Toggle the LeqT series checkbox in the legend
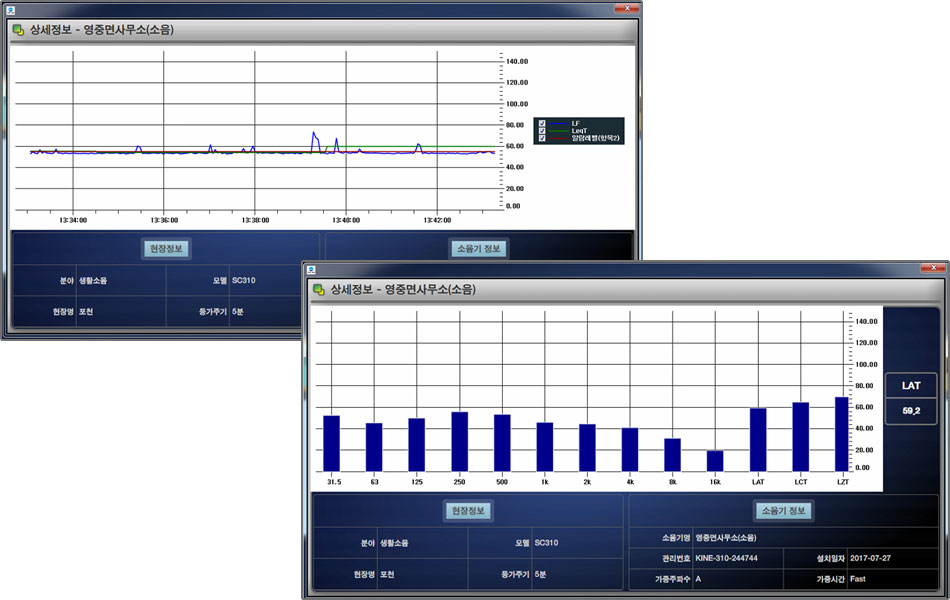 542,131
